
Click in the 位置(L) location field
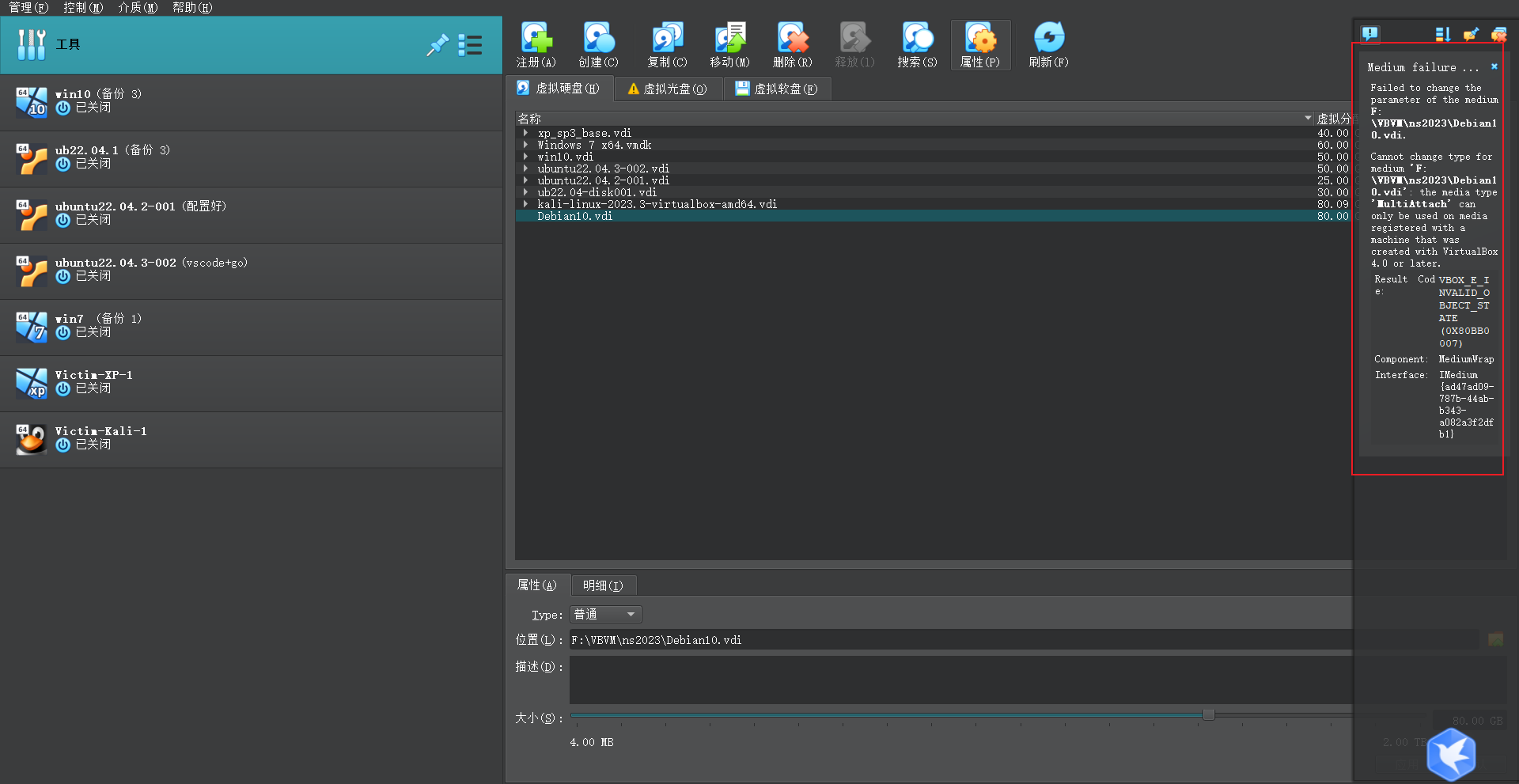tap(1024, 640)
